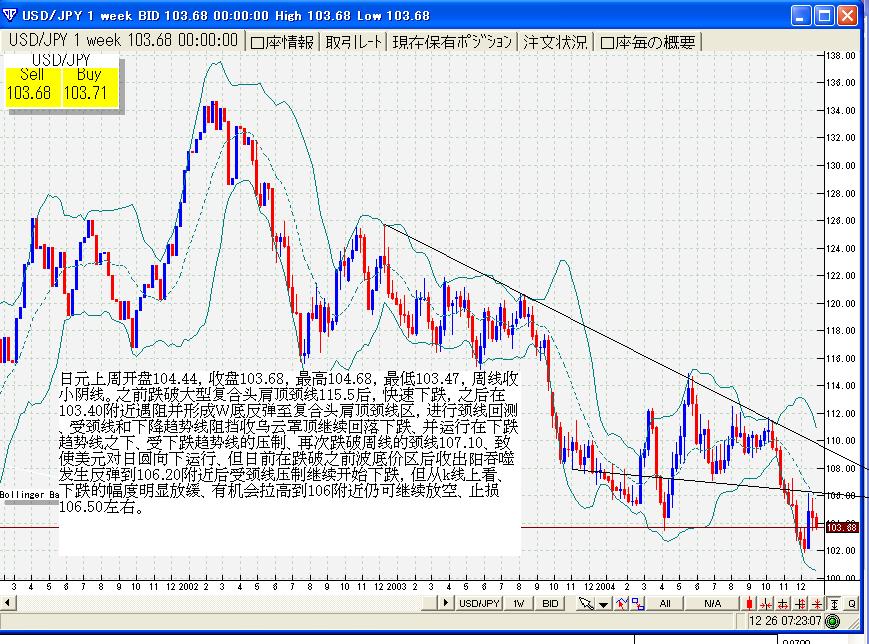Click the status bar time 12 26 07:23:07
Image resolution: width=869 pixels, height=644 pixels.
784,621
